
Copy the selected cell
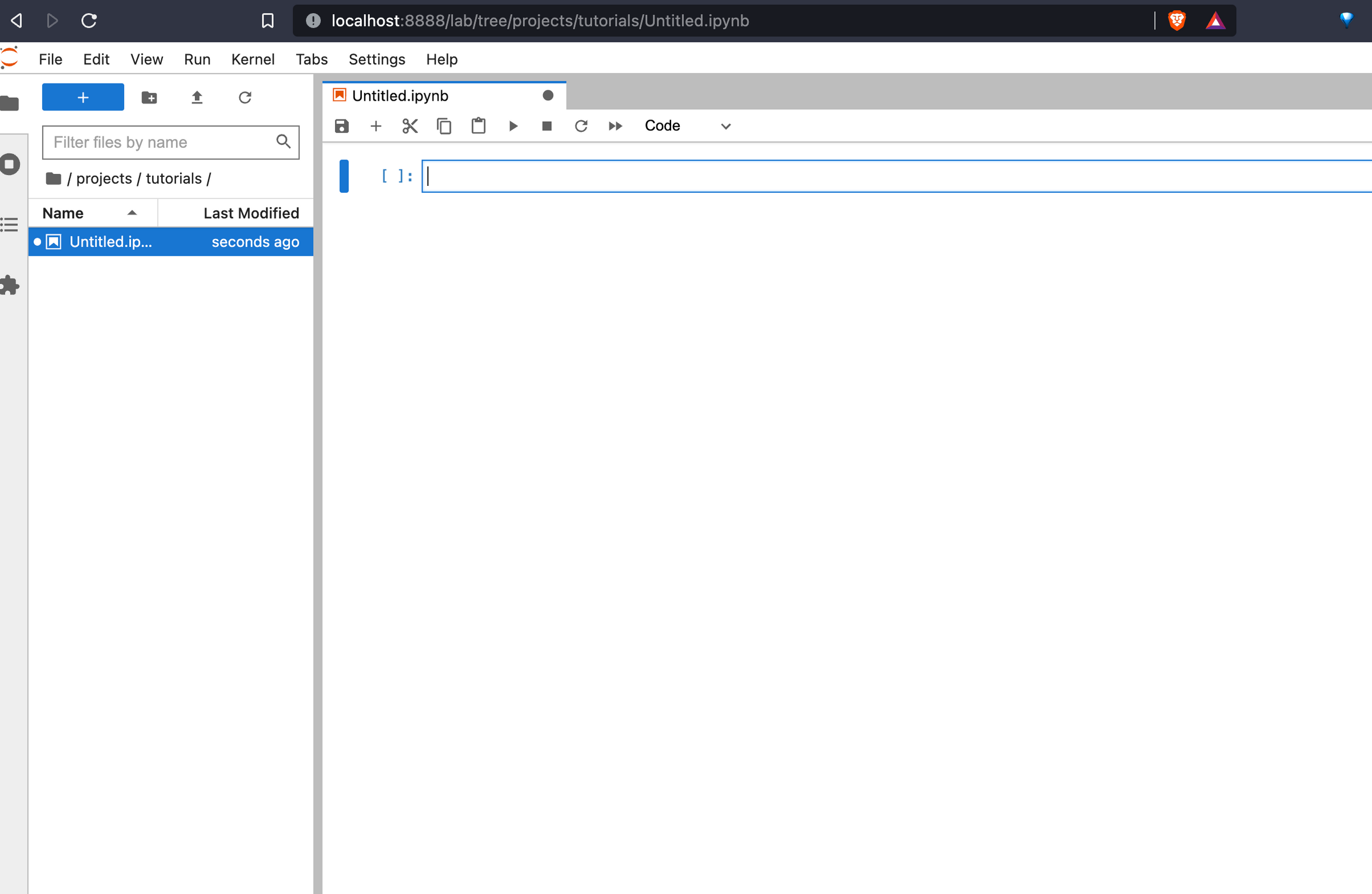(x=444, y=126)
